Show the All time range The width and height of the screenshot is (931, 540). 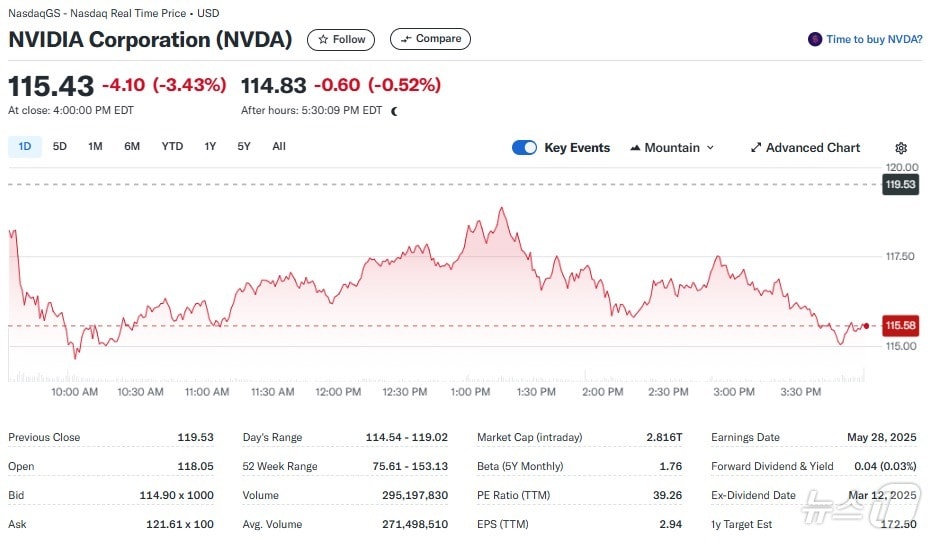pyautogui.click(x=279, y=147)
